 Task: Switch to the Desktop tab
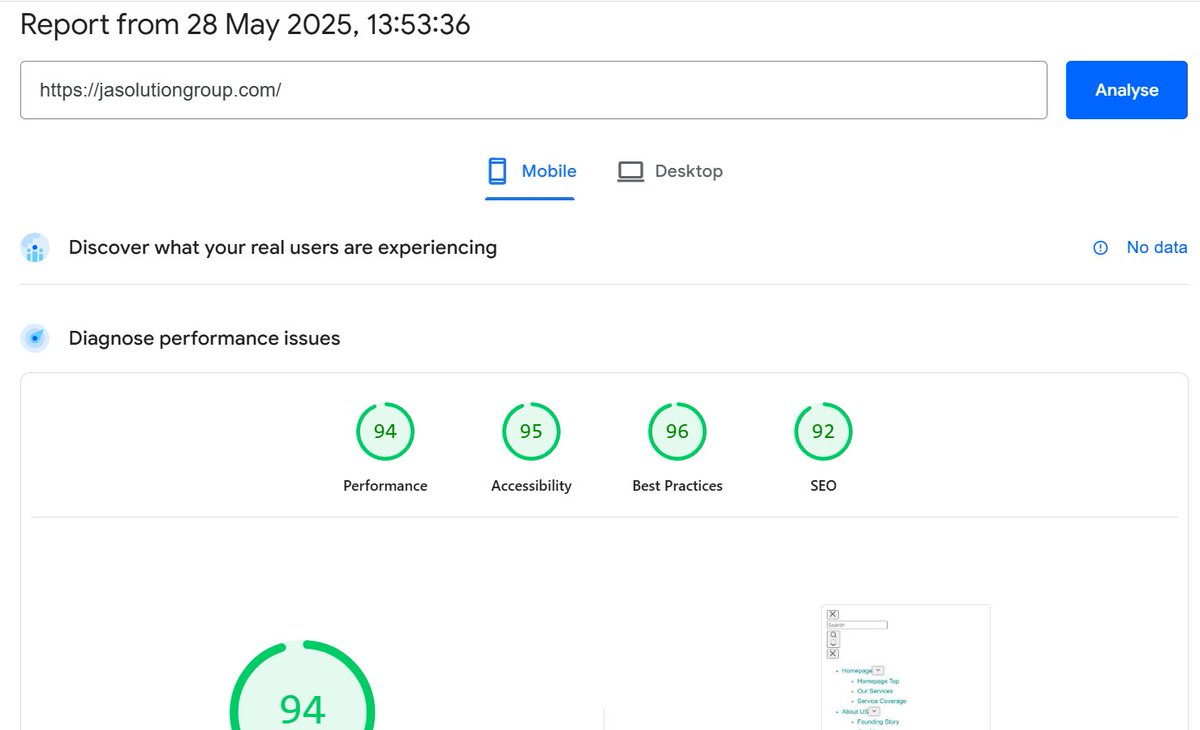pos(670,172)
